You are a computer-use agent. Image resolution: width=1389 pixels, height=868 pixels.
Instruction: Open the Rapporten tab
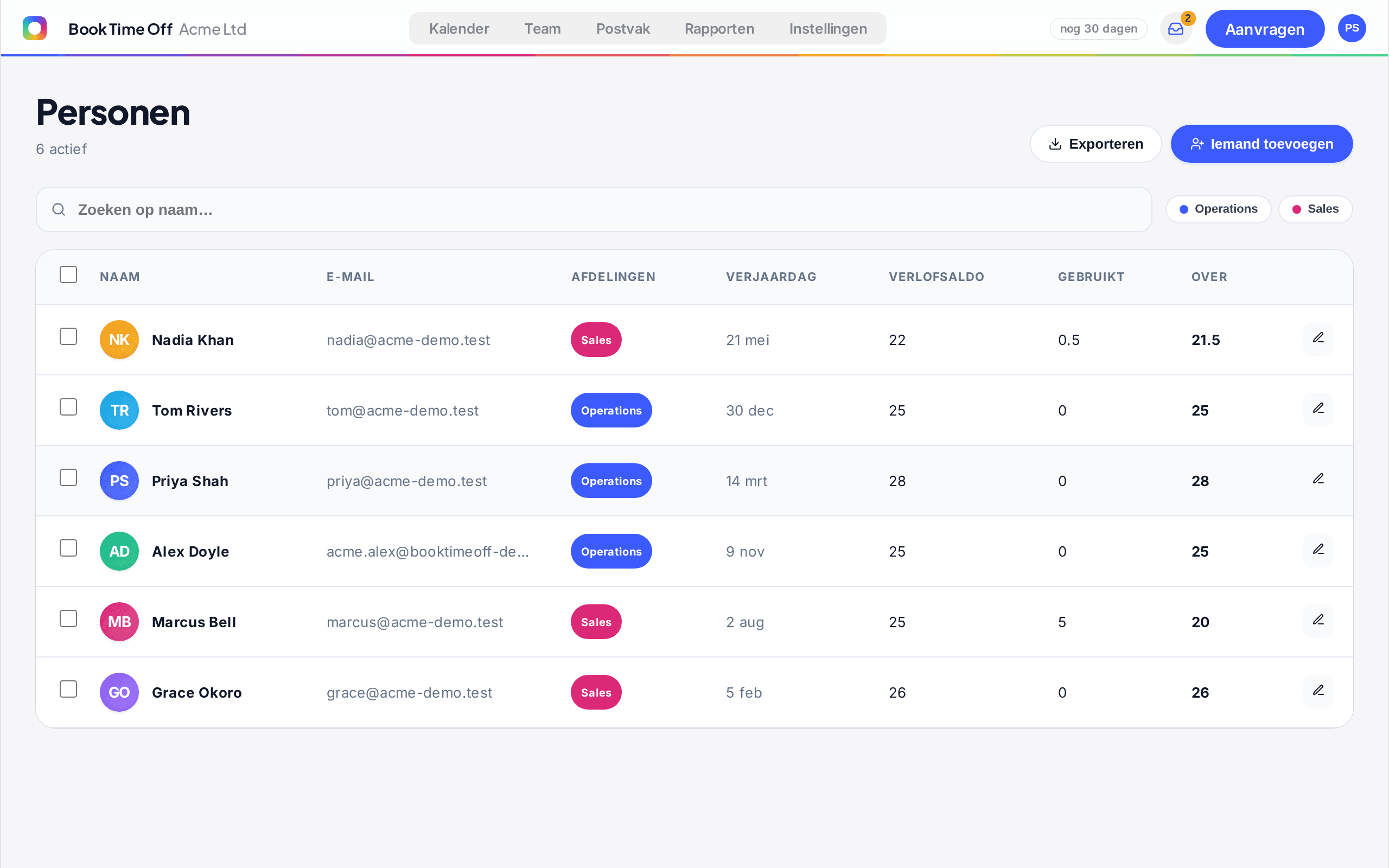tap(719, 29)
